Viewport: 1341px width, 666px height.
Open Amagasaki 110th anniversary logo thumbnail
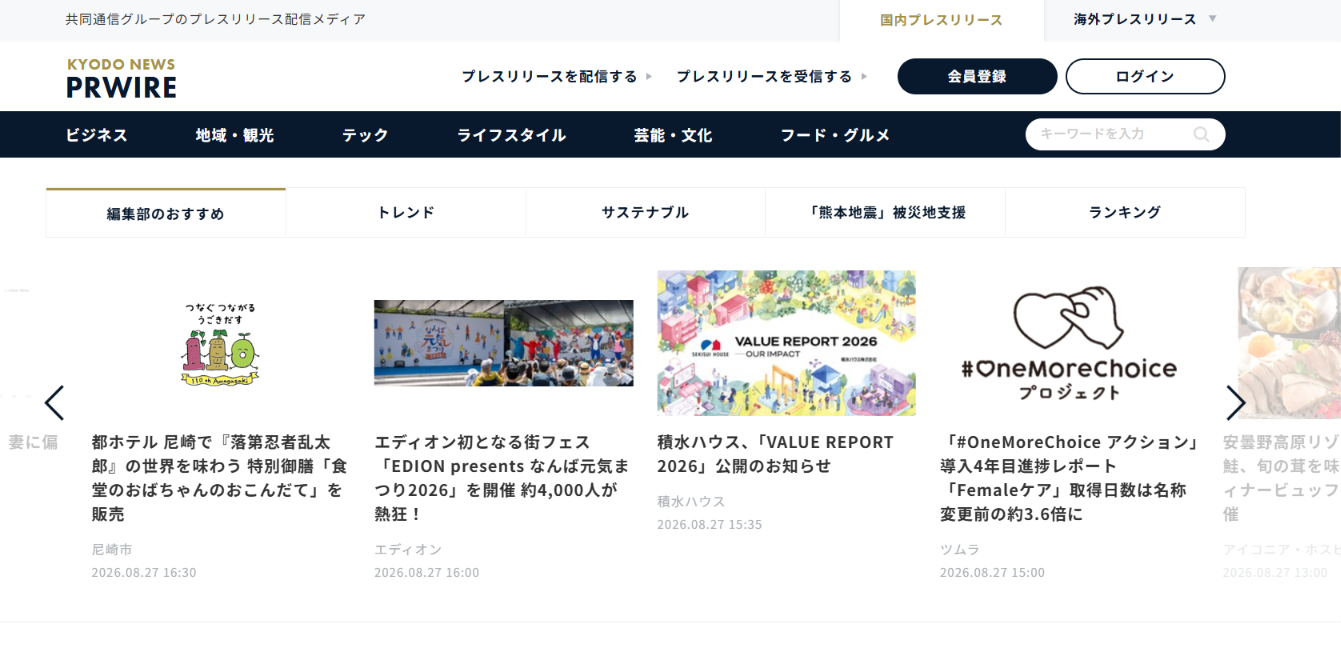pos(221,343)
